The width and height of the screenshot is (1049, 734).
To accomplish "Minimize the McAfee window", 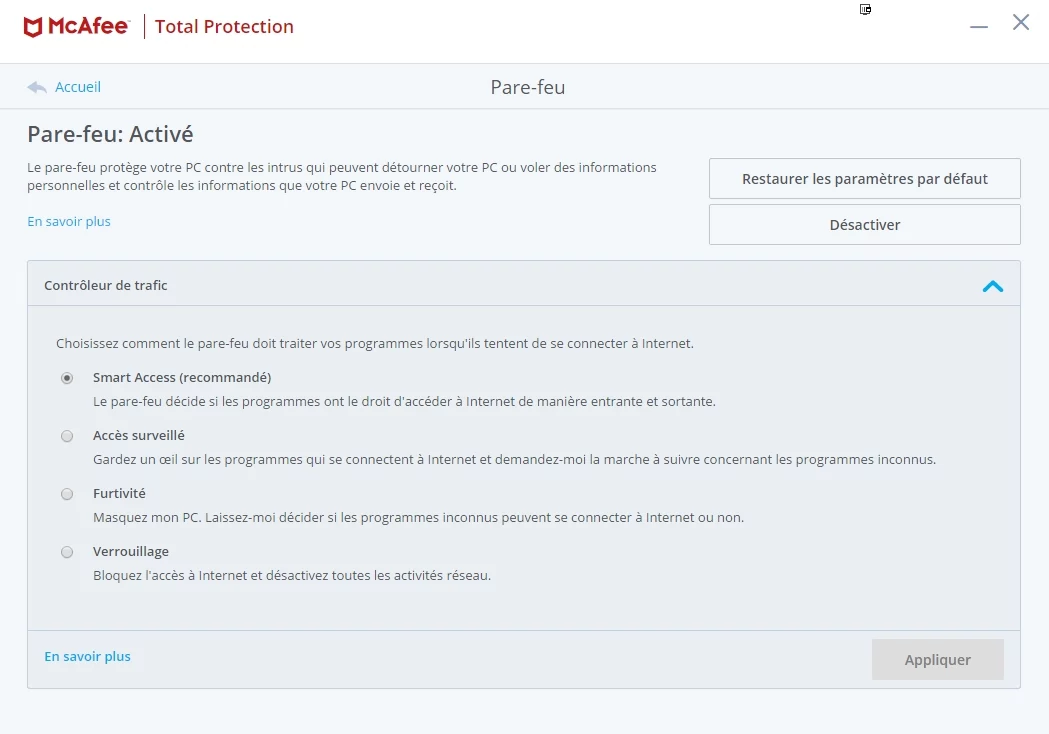I will [979, 27].
